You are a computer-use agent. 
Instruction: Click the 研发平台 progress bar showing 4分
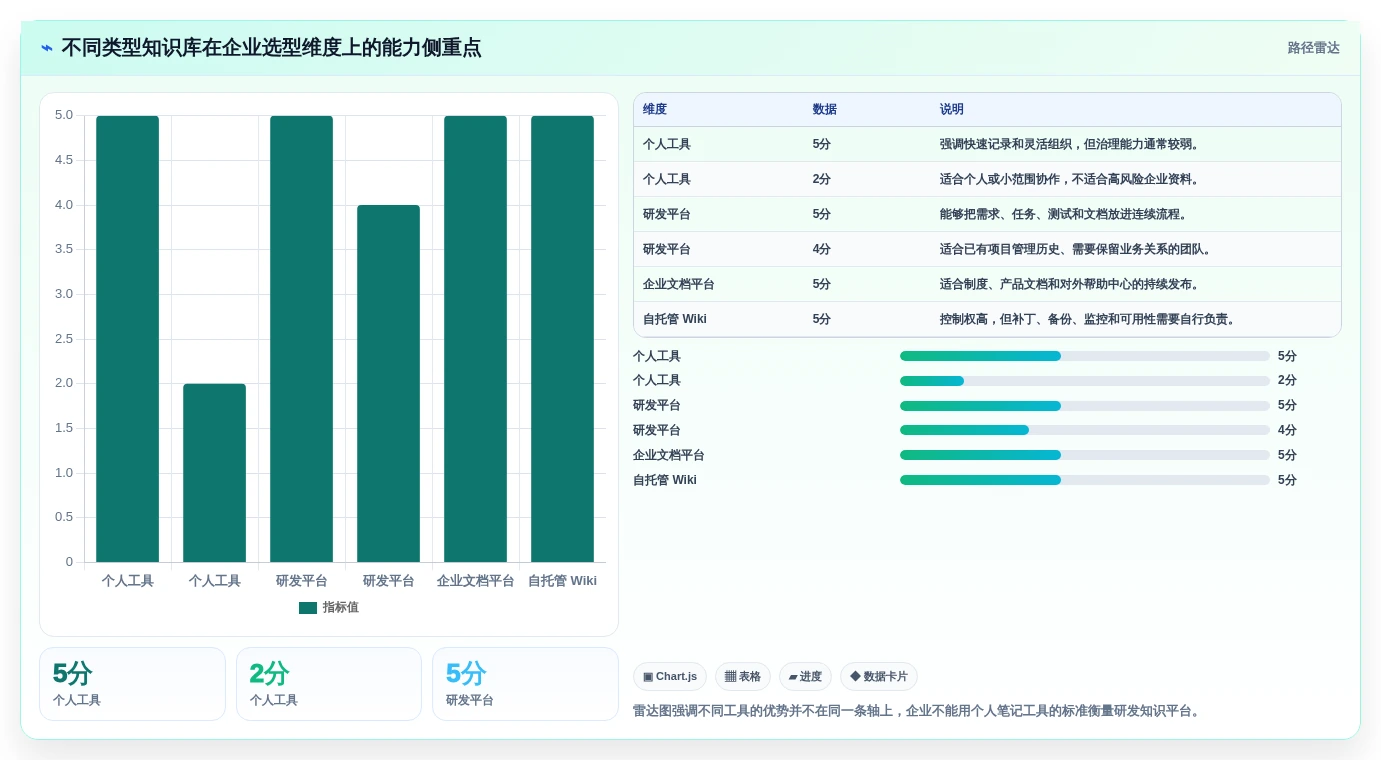coord(1085,430)
